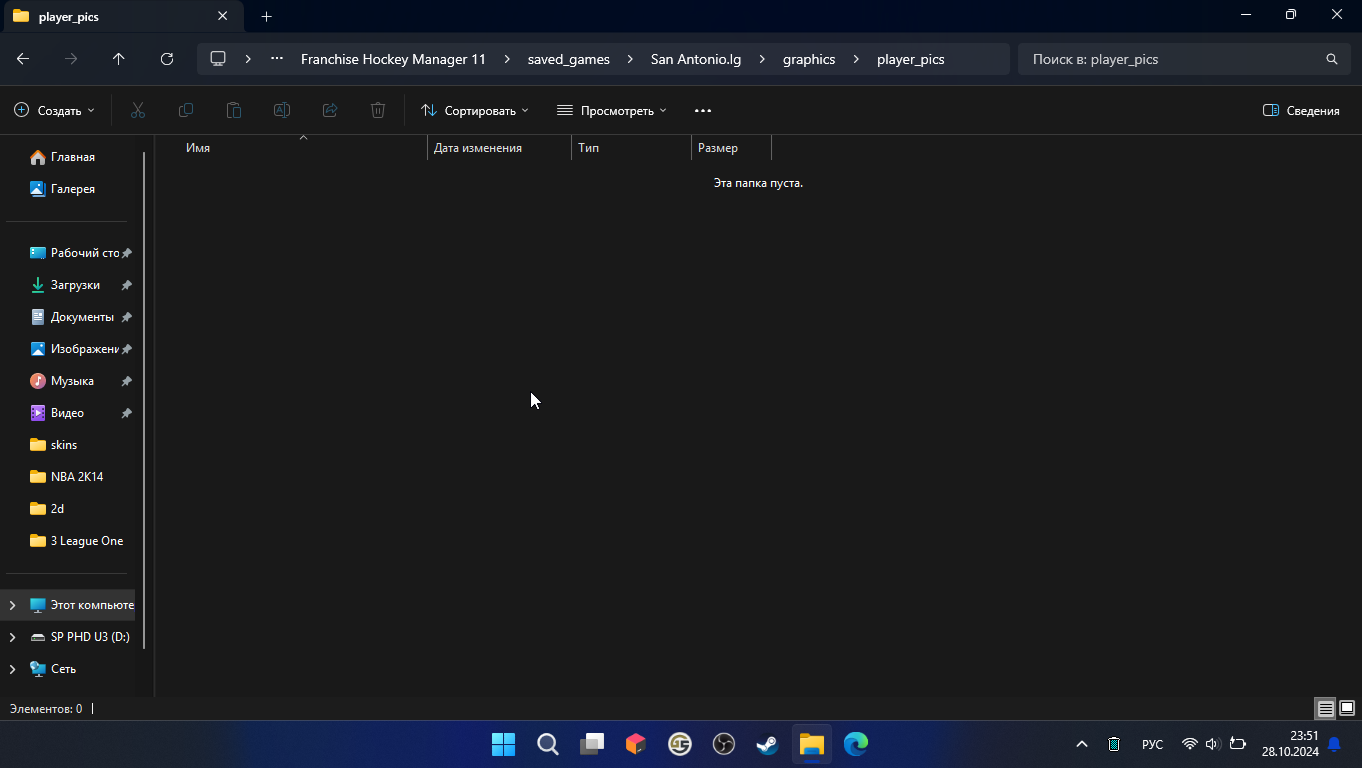Open OBS Studio from taskbar
Image resolution: width=1362 pixels, height=768 pixels.
pos(723,744)
